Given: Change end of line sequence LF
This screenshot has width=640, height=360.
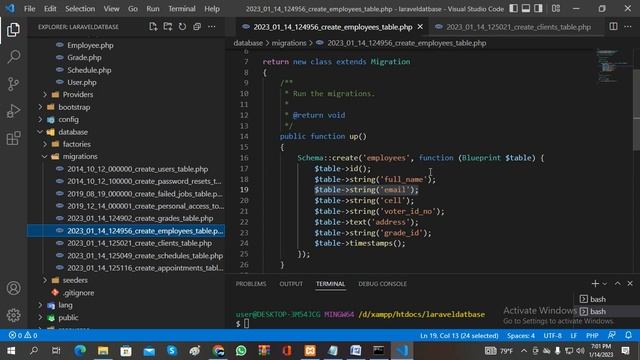Looking at the screenshot, I should click(574, 336).
